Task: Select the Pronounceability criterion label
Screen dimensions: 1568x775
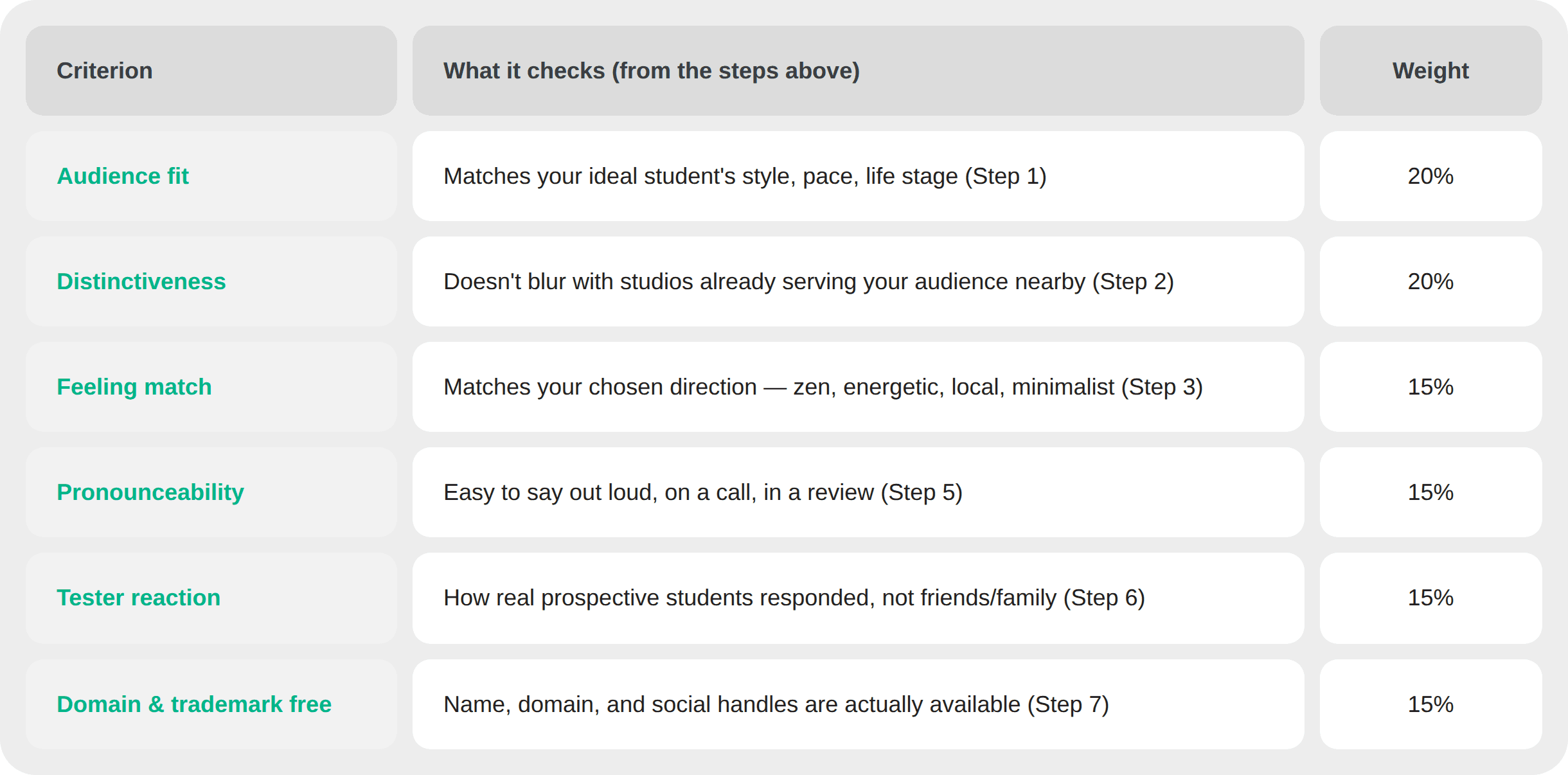Action: click(x=150, y=492)
